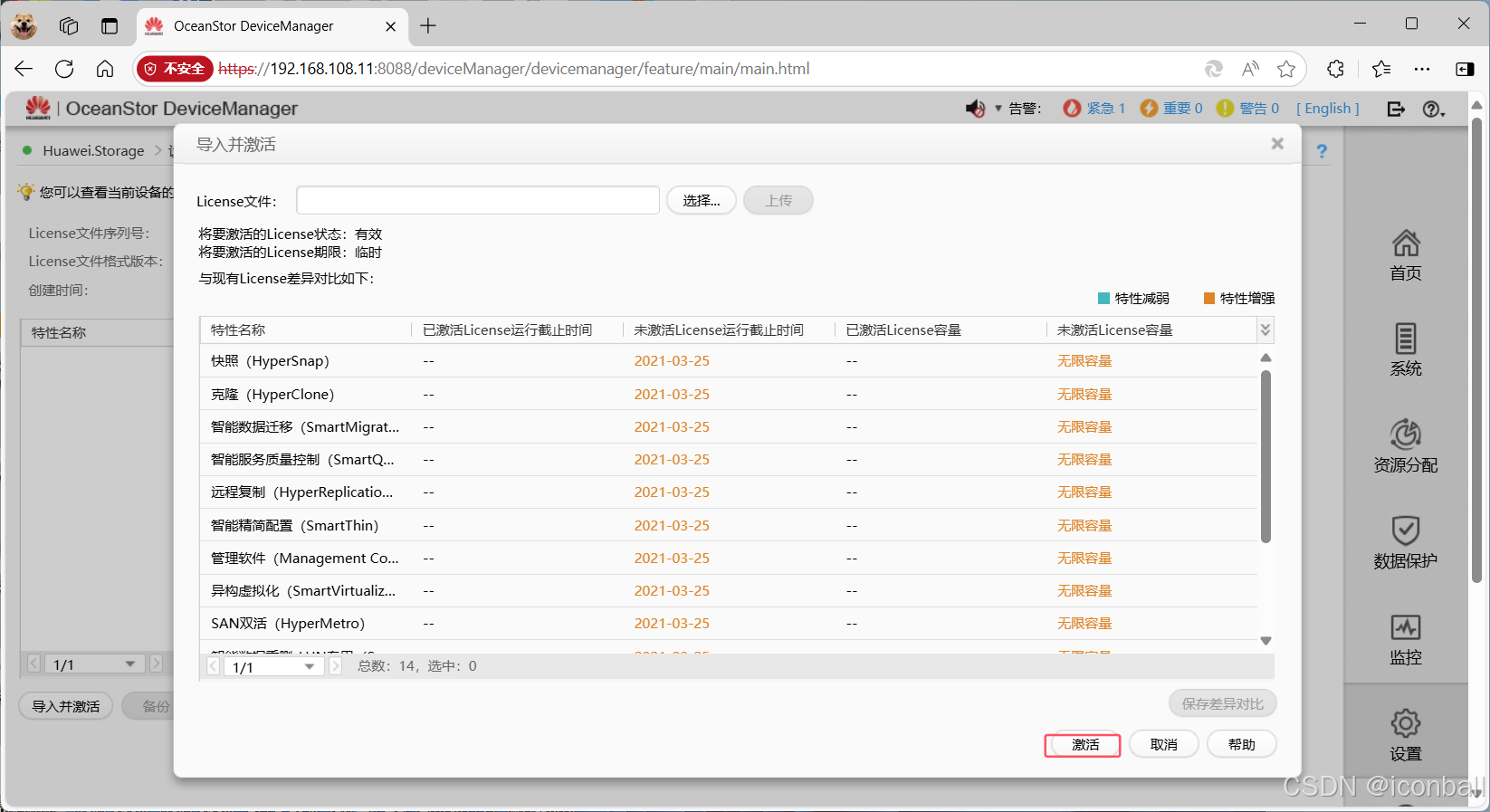Select the SAN双活 (HyperMetro) row
Viewport: 1490px width, 812px height.
pyautogui.click(x=729, y=624)
